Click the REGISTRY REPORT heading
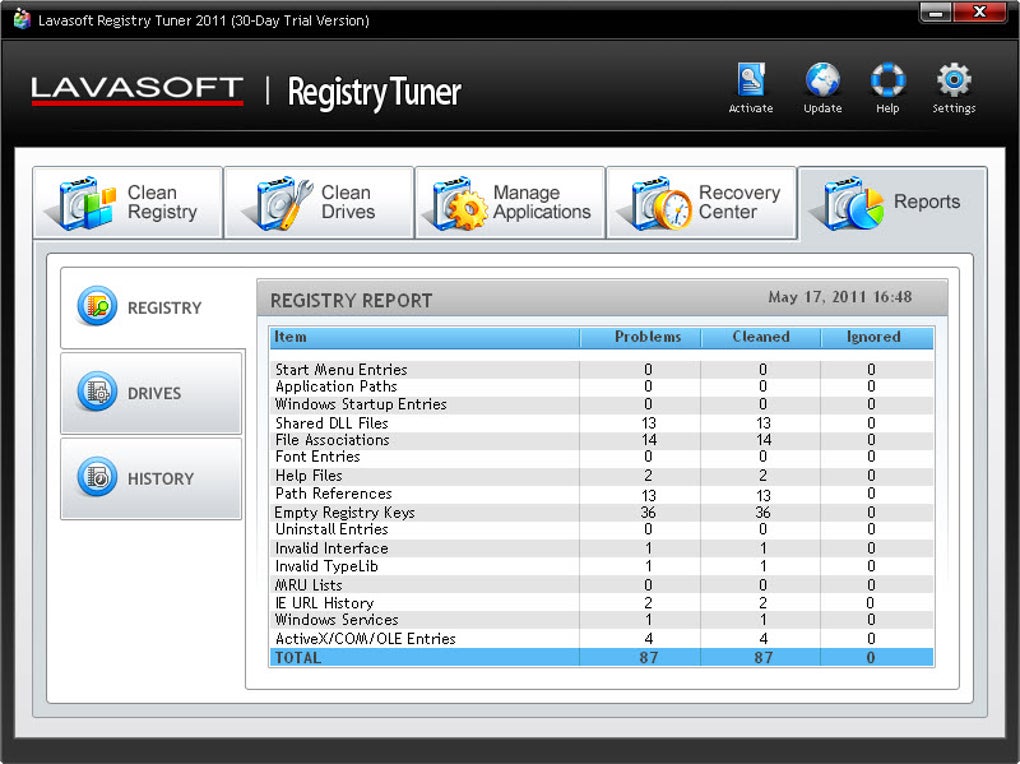This screenshot has height=764, width=1020. (351, 301)
